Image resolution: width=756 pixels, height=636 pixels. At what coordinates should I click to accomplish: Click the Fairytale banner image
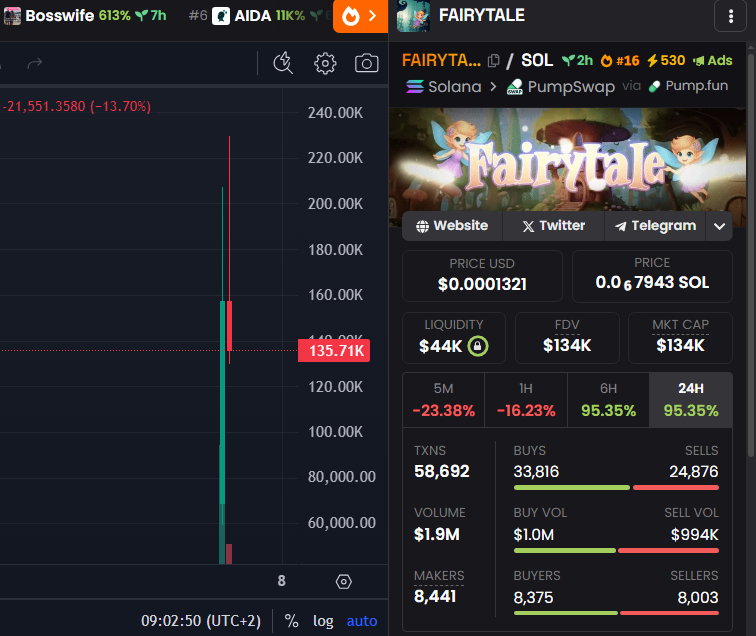(x=567, y=168)
